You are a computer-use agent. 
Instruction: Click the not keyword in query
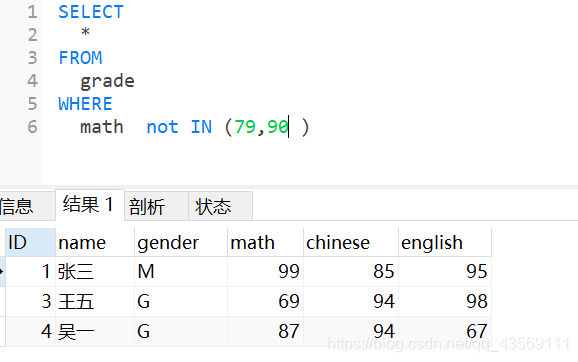(x=163, y=127)
